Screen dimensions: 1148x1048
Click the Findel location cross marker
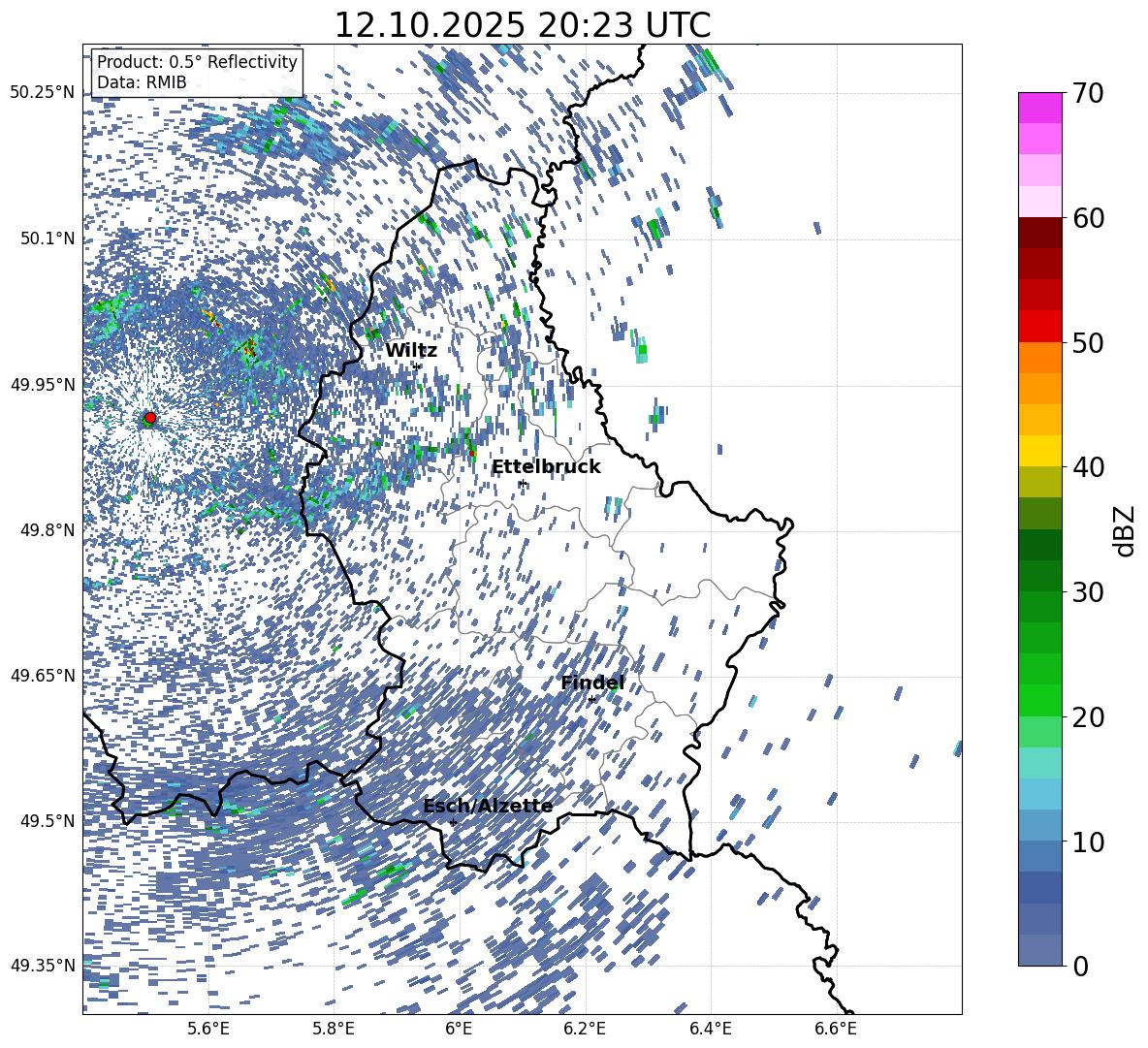tap(591, 699)
